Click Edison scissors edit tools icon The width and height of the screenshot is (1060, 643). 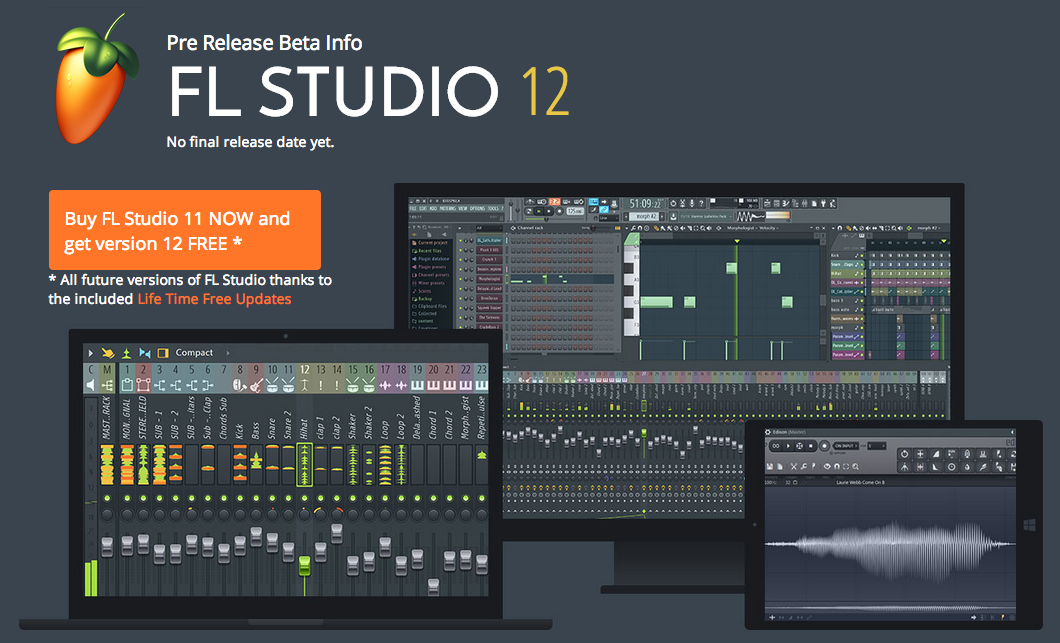pos(794,467)
